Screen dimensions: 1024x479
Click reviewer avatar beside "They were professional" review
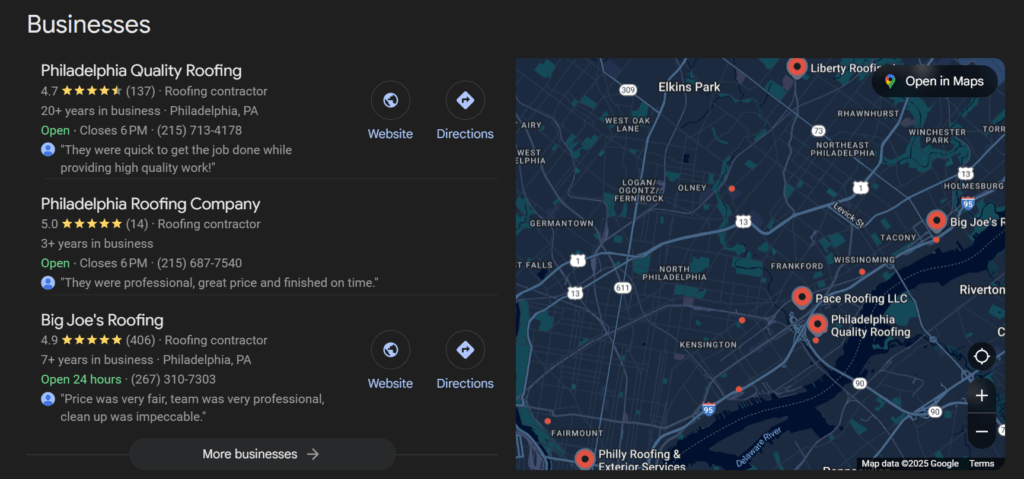48,283
